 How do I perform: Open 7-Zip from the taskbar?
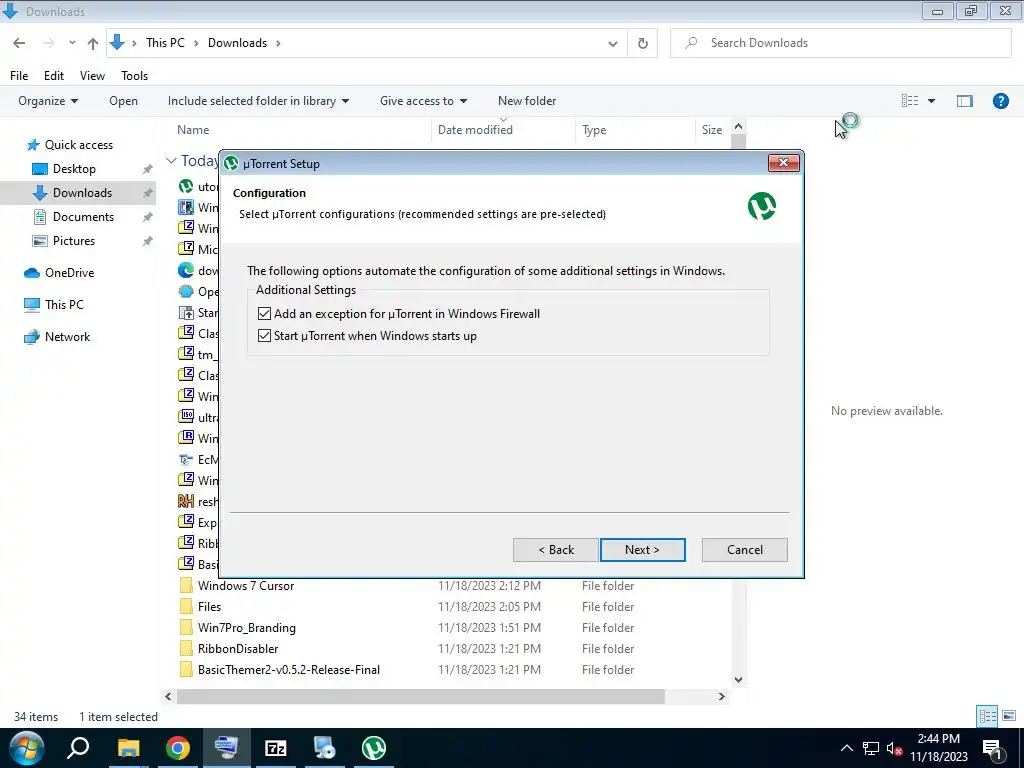click(x=276, y=748)
